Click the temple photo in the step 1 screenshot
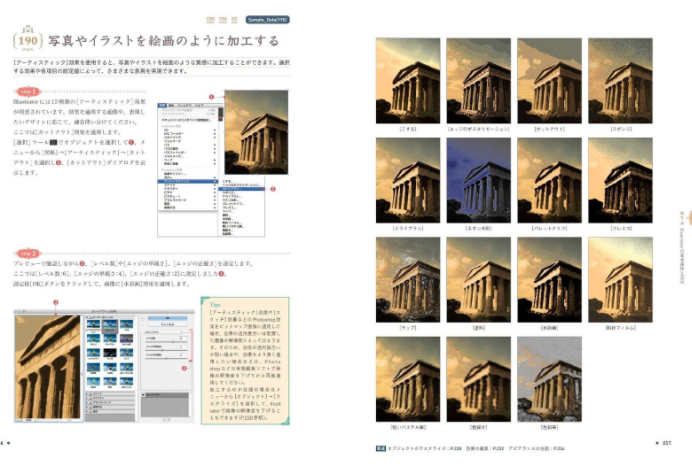The height and width of the screenshot is (464, 692). [256, 132]
